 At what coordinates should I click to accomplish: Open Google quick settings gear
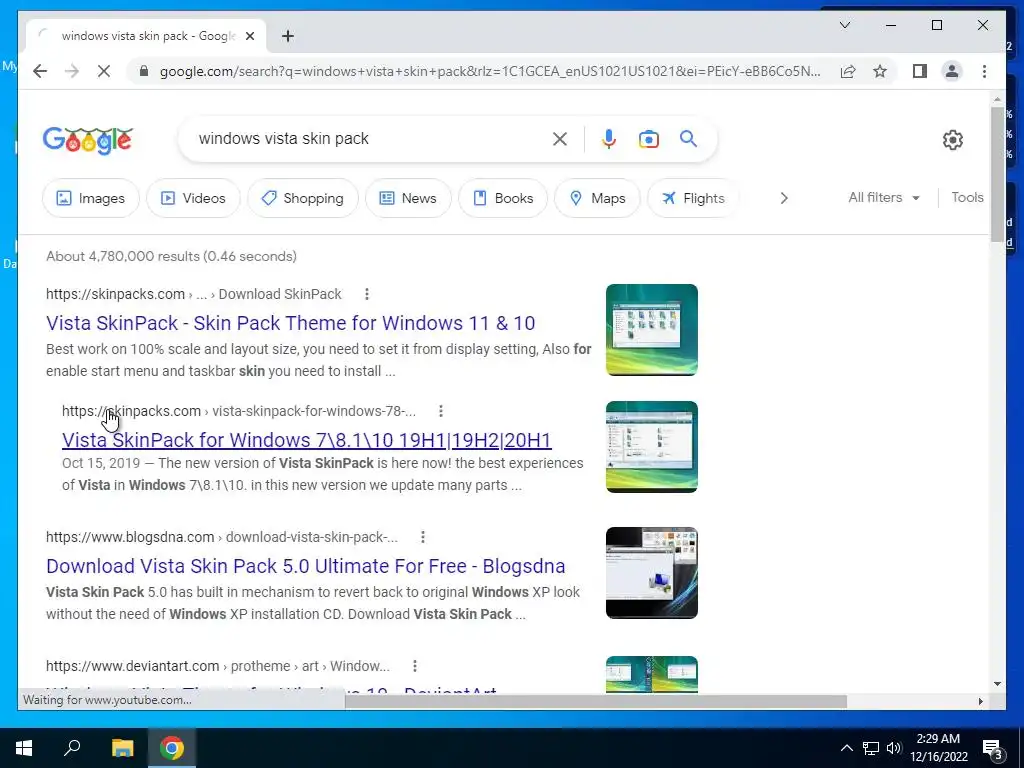pos(952,139)
